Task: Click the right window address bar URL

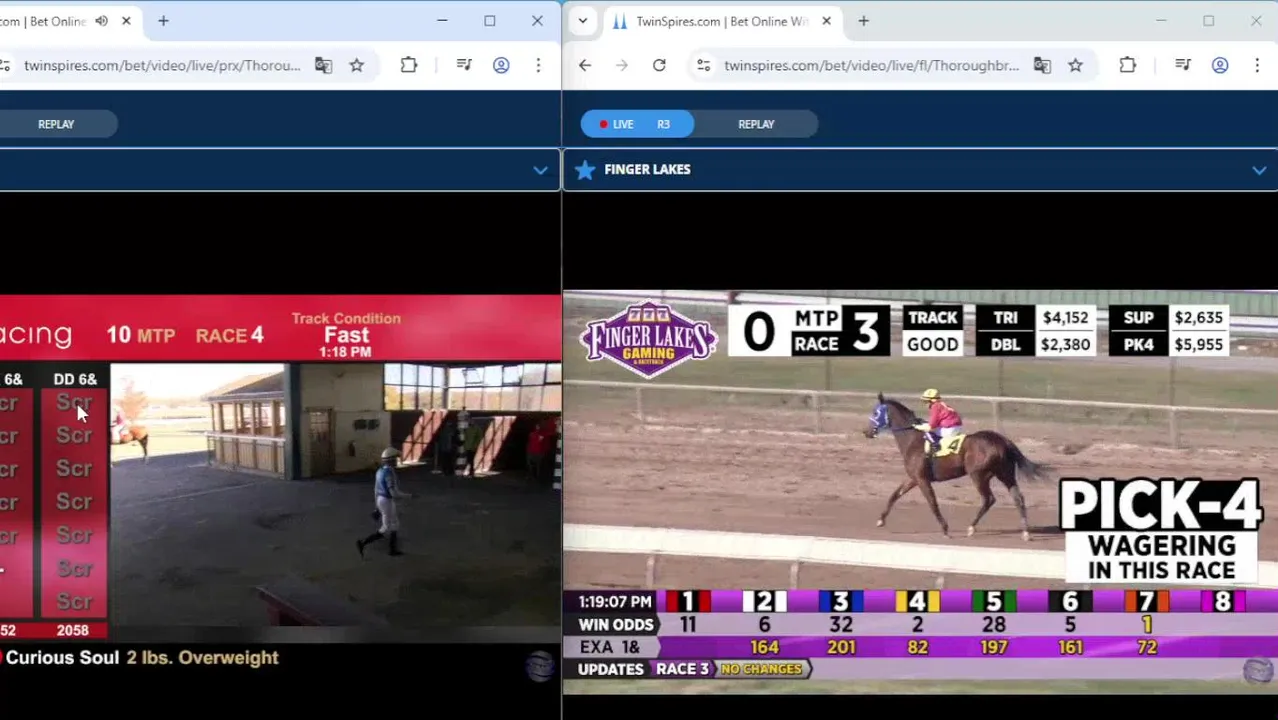Action: point(871,65)
